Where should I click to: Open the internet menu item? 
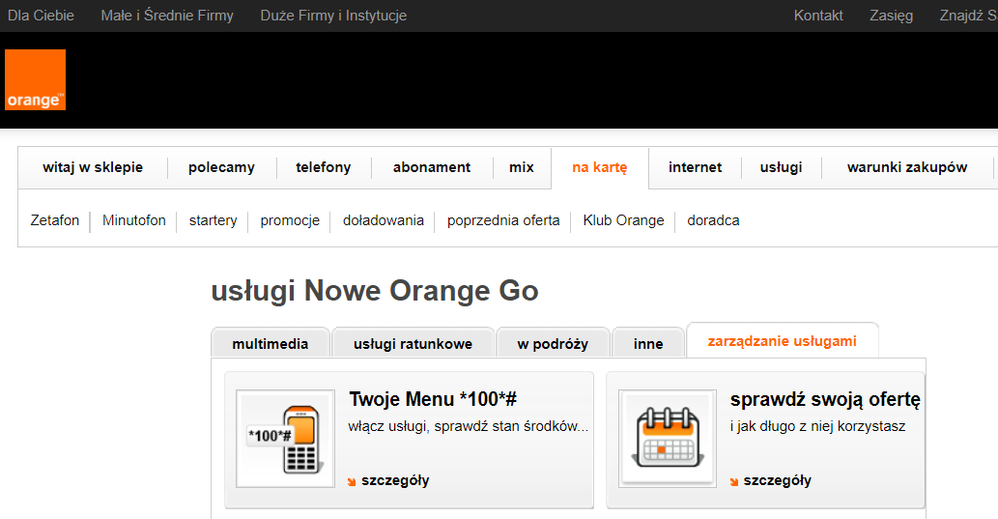coord(695,167)
